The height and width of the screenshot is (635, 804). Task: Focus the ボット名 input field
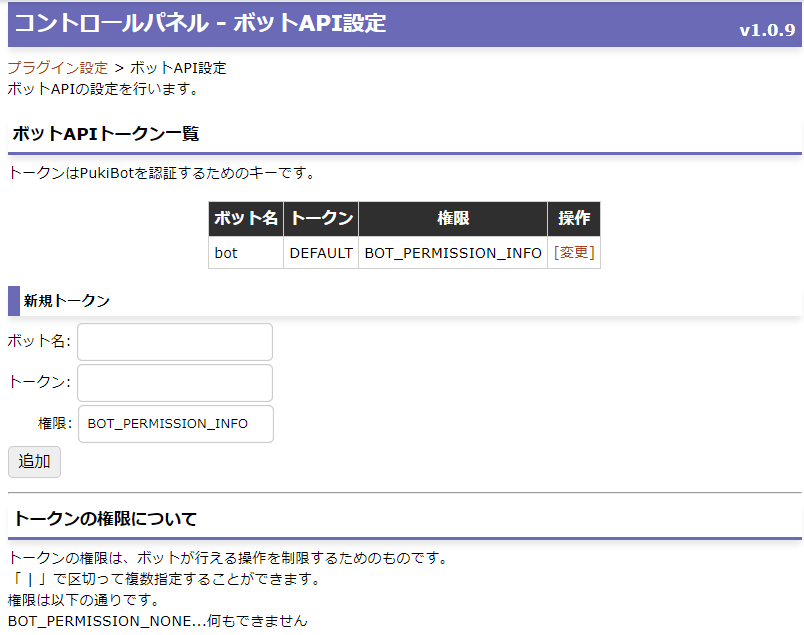pos(175,342)
